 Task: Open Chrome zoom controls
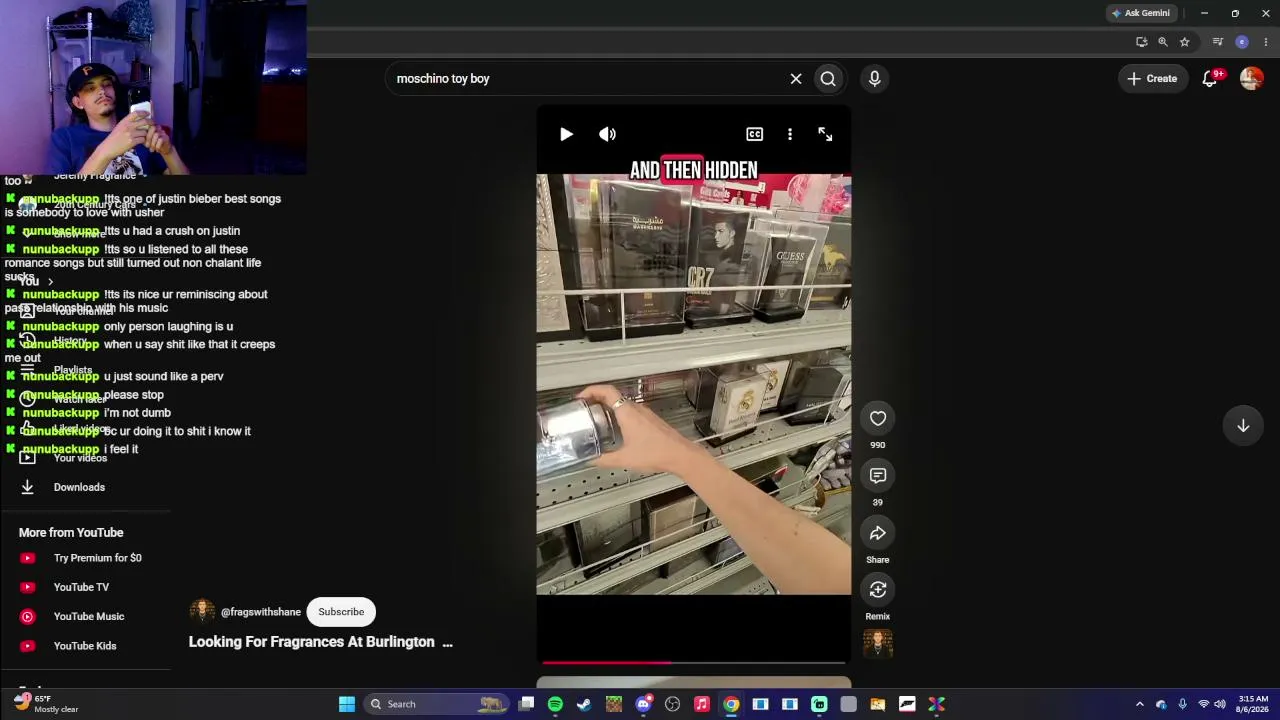tap(1163, 42)
